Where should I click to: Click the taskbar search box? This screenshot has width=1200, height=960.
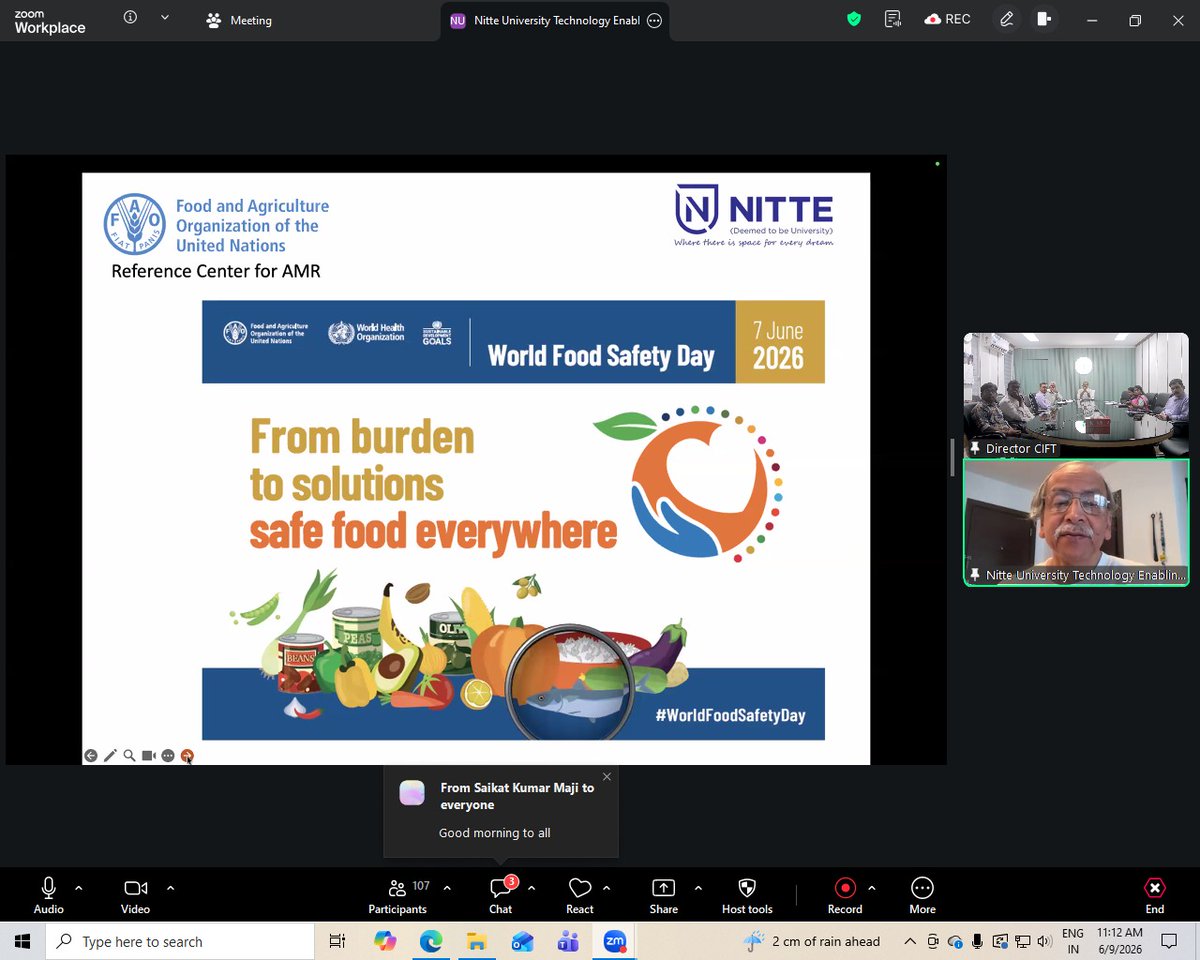[x=180, y=941]
